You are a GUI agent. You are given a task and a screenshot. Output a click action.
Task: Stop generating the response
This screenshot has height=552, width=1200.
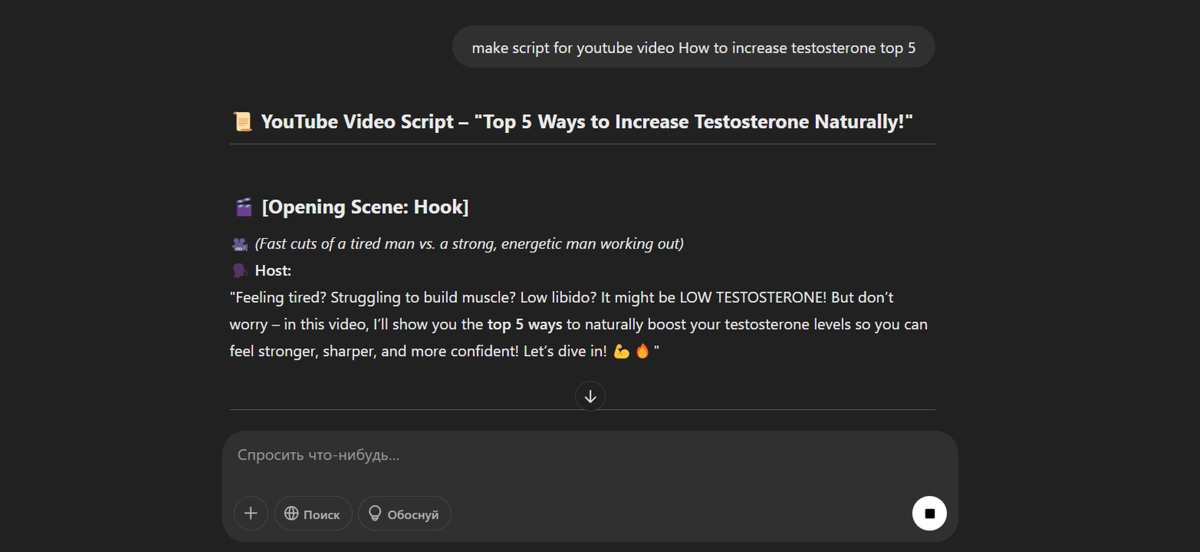tap(929, 513)
